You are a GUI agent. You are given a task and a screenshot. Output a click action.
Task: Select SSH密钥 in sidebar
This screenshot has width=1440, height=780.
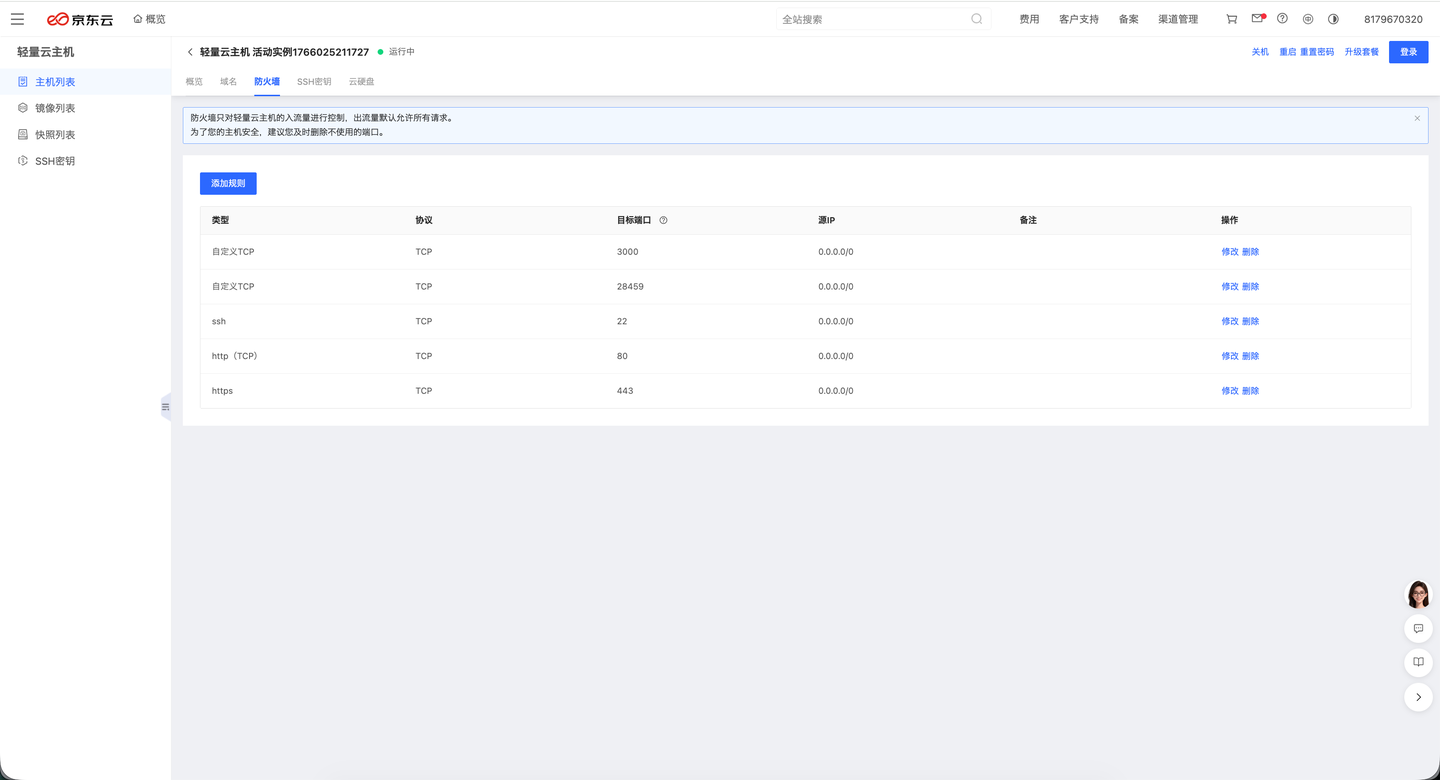(x=85, y=161)
